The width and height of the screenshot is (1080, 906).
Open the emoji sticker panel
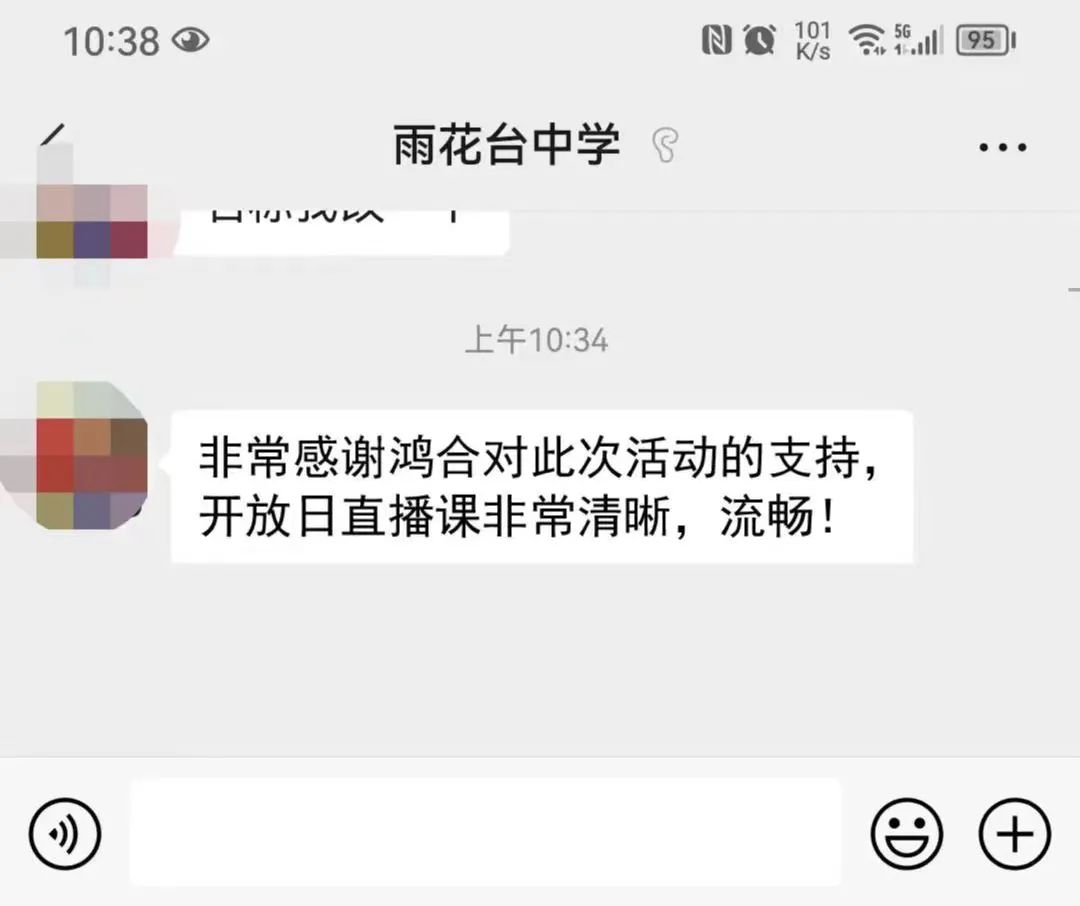point(906,834)
